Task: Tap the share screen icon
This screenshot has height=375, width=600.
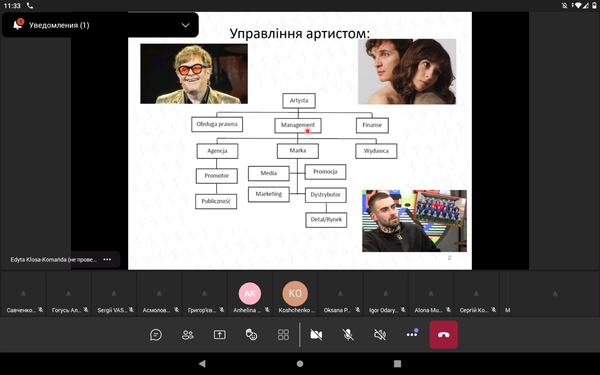Action: (x=220, y=335)
